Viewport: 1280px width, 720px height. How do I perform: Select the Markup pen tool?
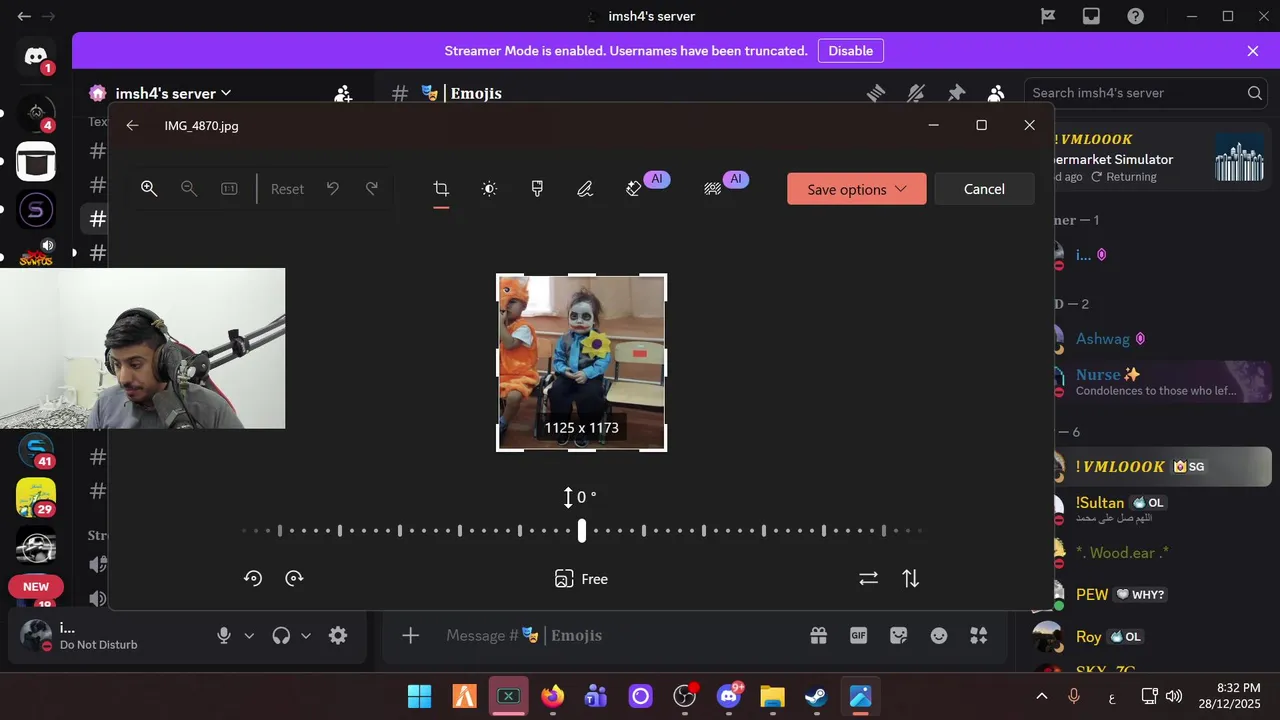tap(585, 188)
